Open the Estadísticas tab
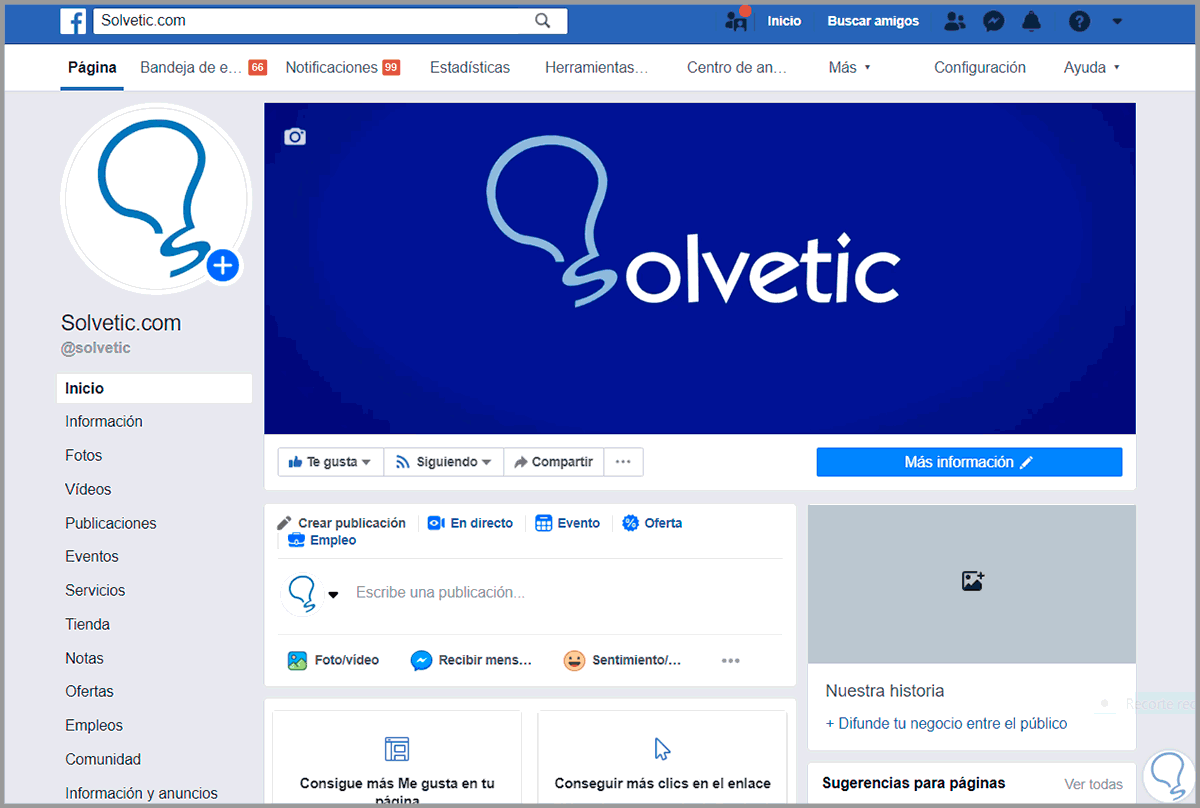The image size is (1200, 808). 470,68
